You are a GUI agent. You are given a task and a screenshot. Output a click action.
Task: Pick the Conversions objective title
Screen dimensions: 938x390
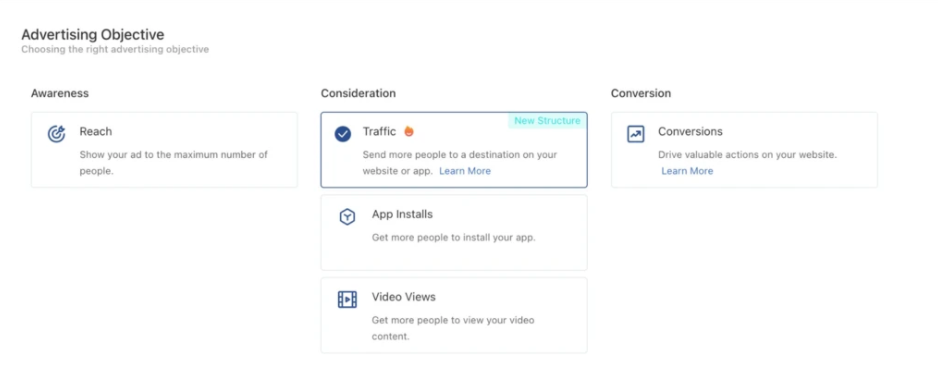coord(690,132)
